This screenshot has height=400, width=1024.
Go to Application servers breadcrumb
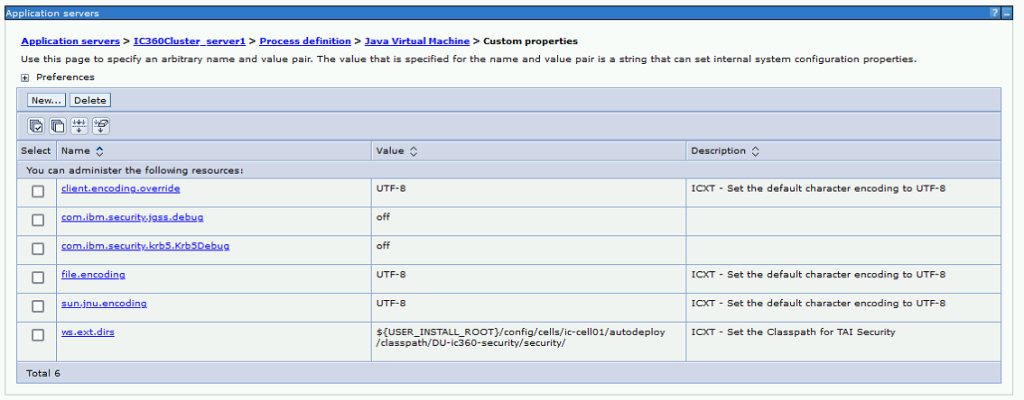pos(69,41)
